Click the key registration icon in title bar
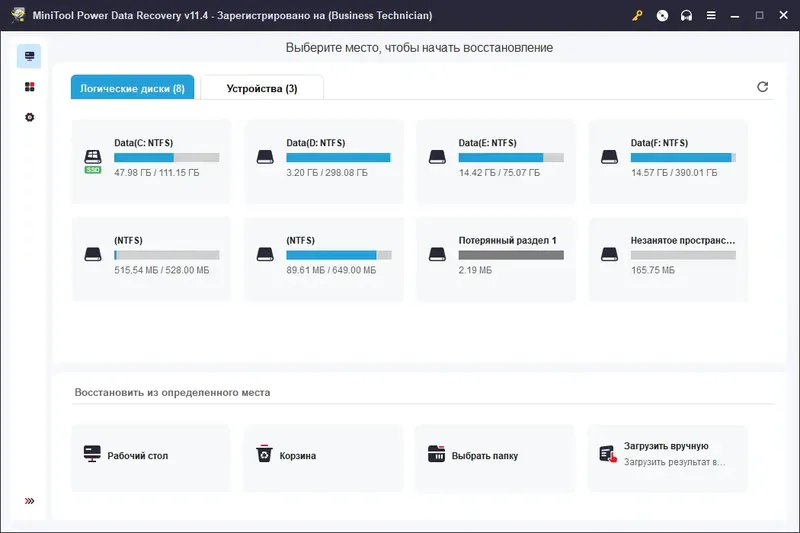This screenshot has height=533, width=800. pyautogui.click(x=637, y=15)
